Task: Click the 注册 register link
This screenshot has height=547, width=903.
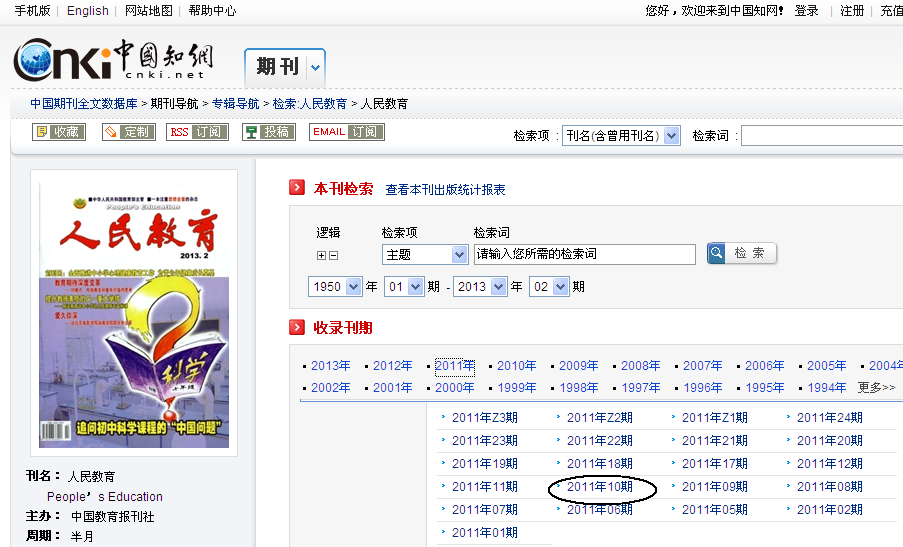Action: coord(852,10)
